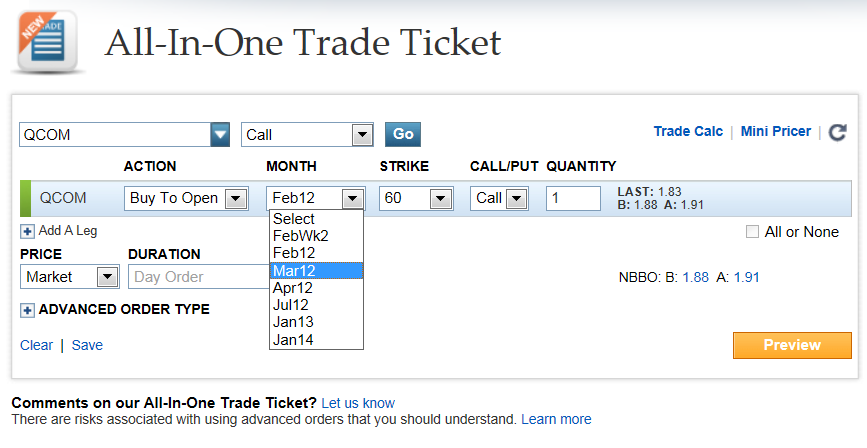Open the Buy To Open action dropdown

(186, 198)
